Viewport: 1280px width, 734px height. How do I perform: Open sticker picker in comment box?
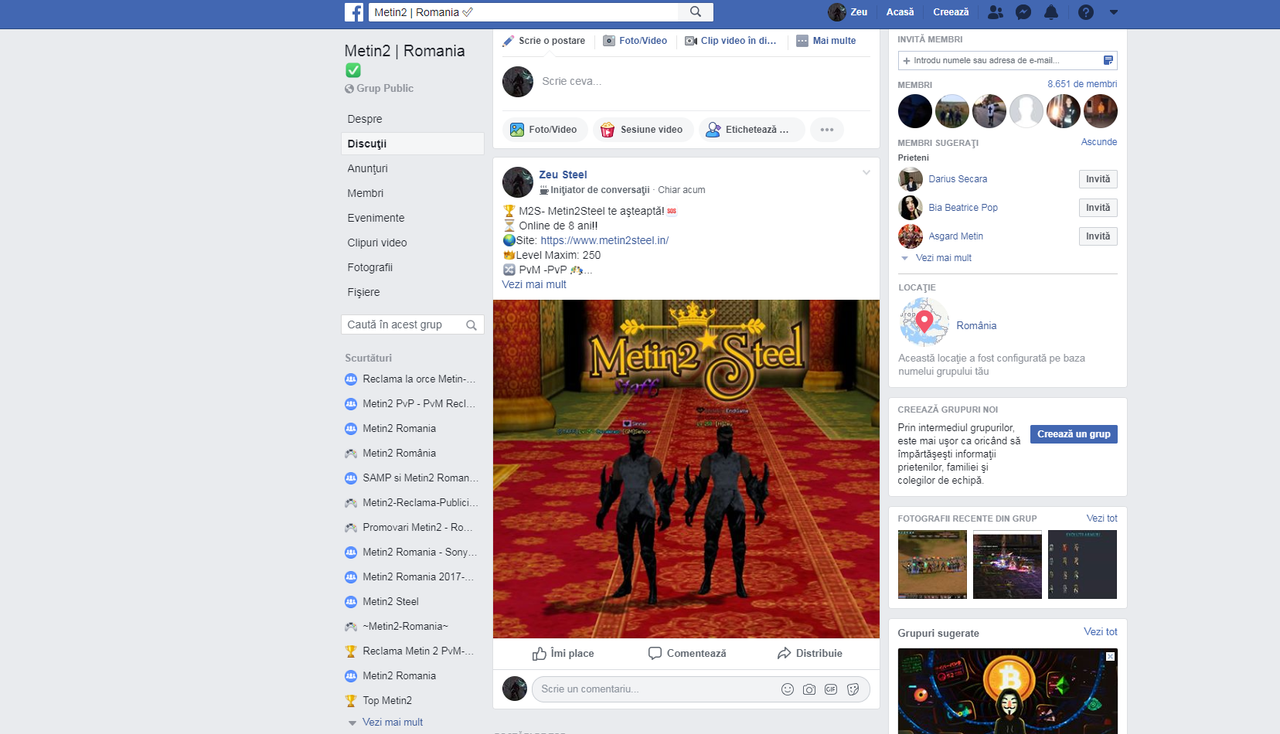click(x=853, y=689)
